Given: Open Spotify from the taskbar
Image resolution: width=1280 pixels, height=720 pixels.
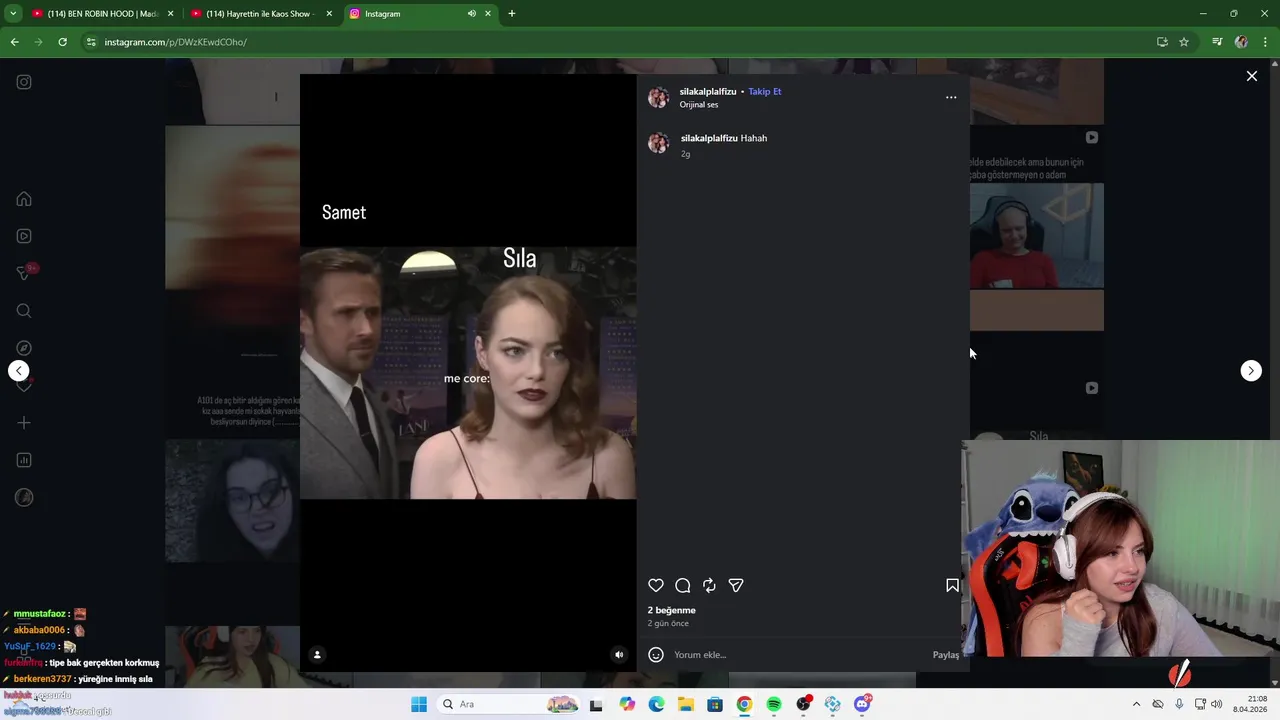Looking at the screenshot, I should click(x=774, y=704).
